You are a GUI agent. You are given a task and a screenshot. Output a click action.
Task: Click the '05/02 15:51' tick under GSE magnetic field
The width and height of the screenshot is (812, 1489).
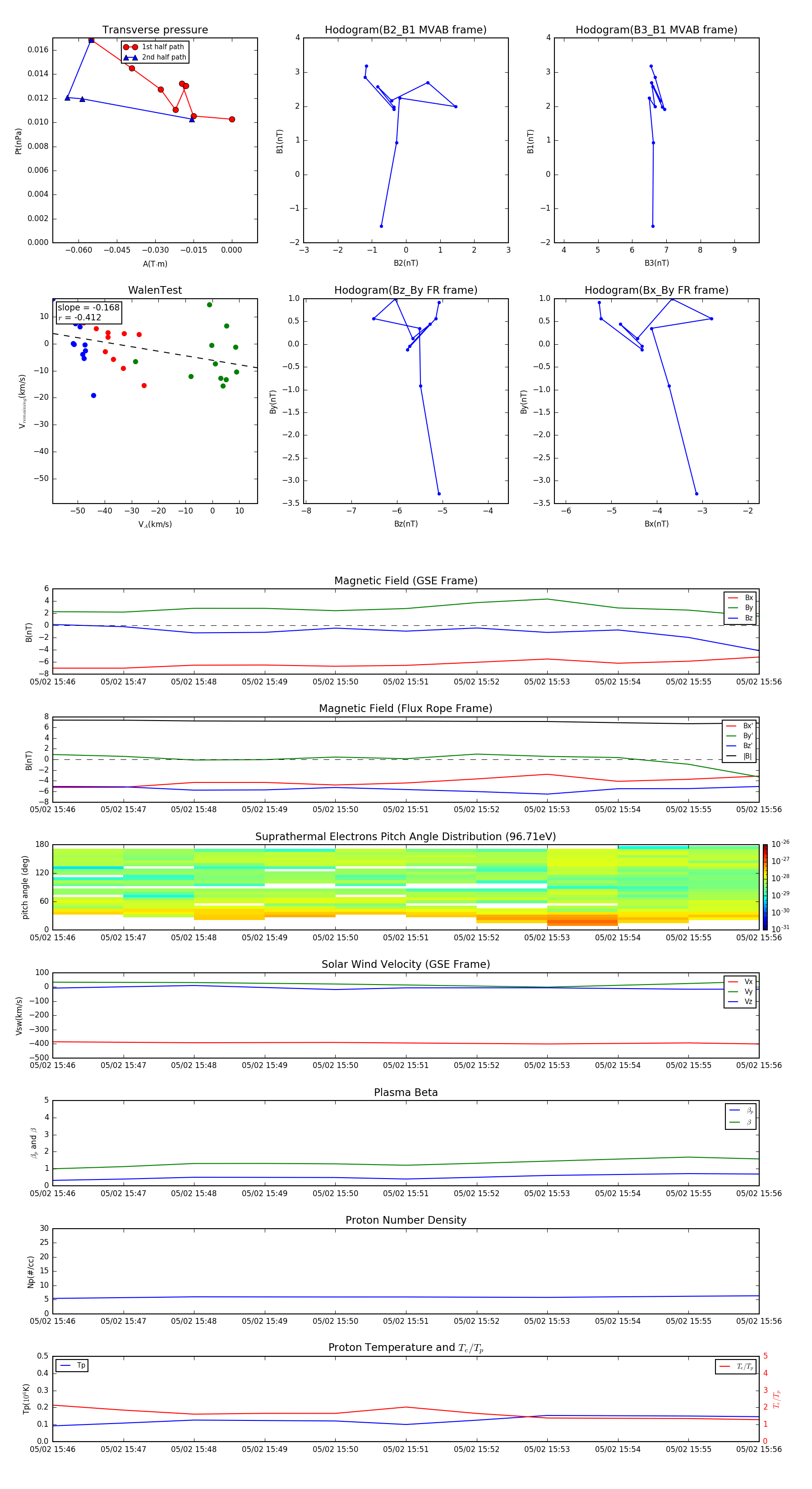[406, 682]
